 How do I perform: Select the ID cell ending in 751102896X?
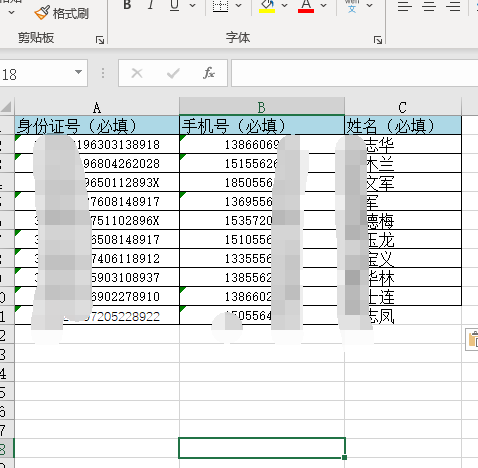coord(97,220)
